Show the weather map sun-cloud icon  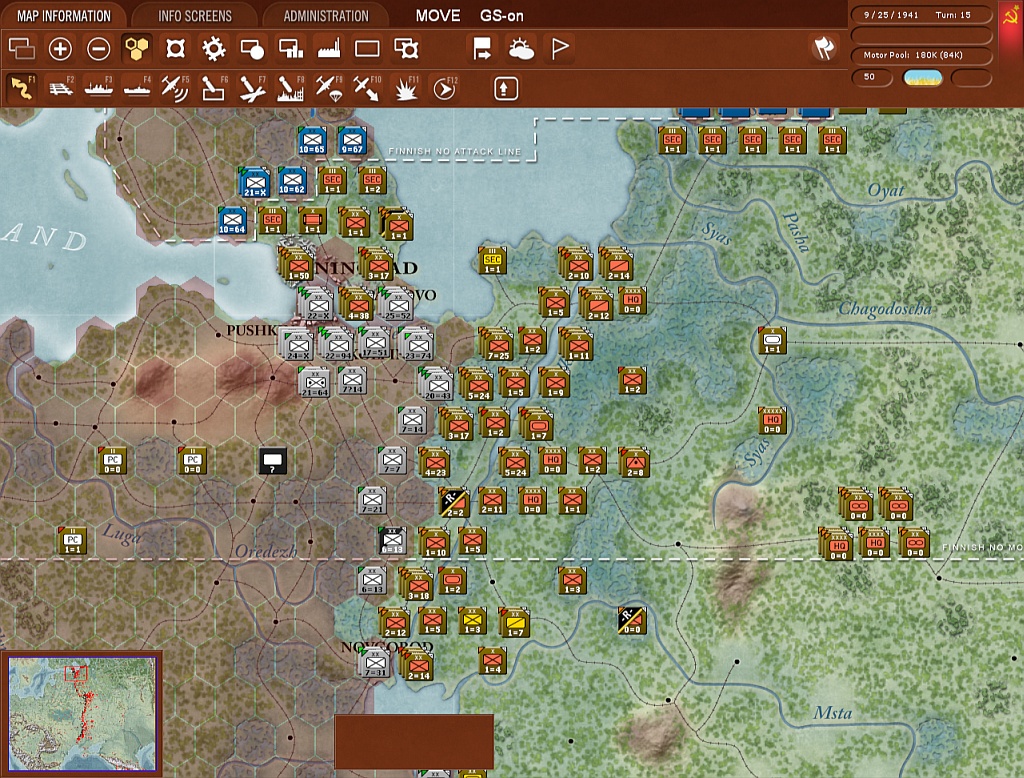click(x=521, y=48)
